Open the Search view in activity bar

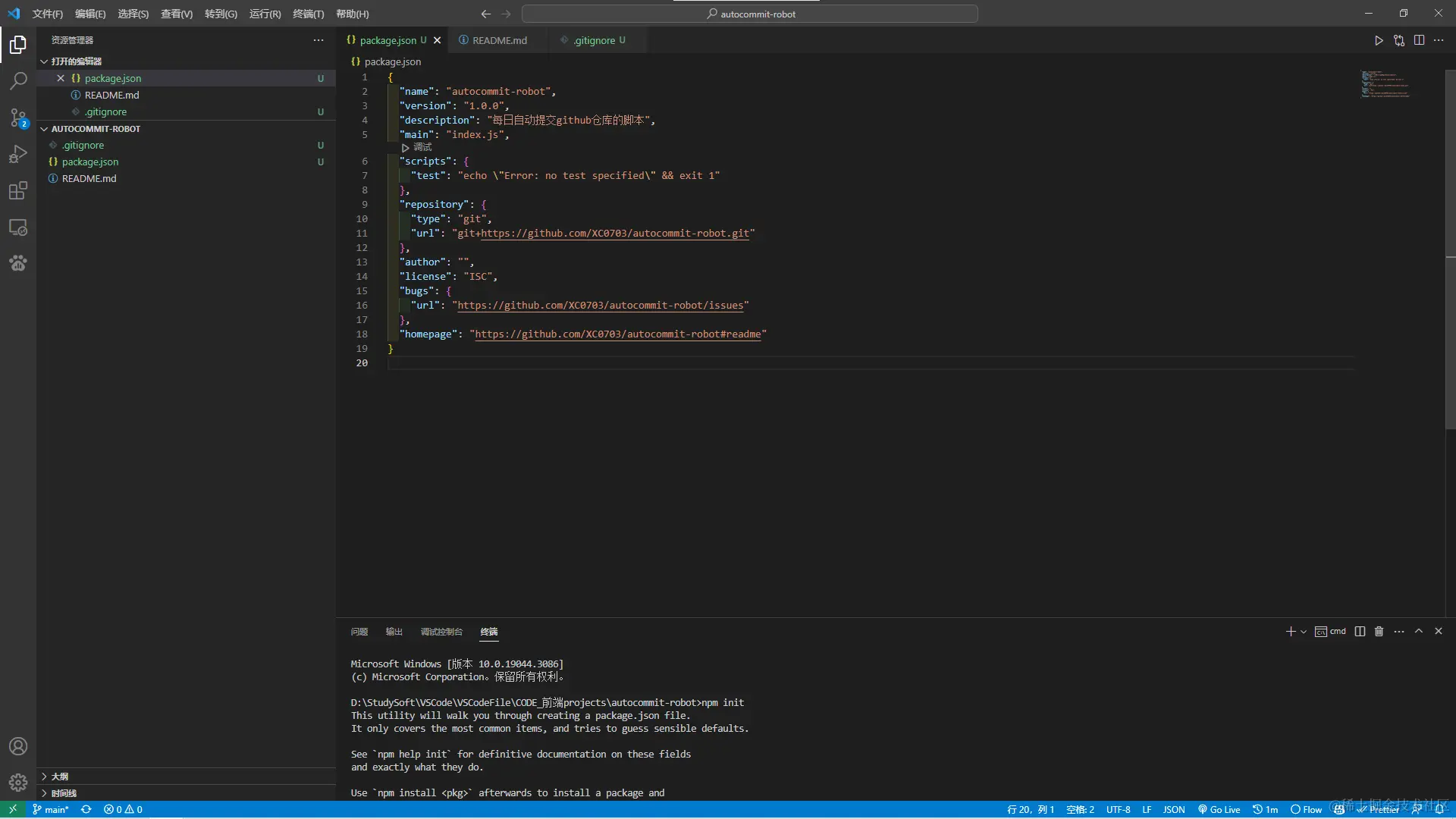pyautogui.click(x=18, y=81)
